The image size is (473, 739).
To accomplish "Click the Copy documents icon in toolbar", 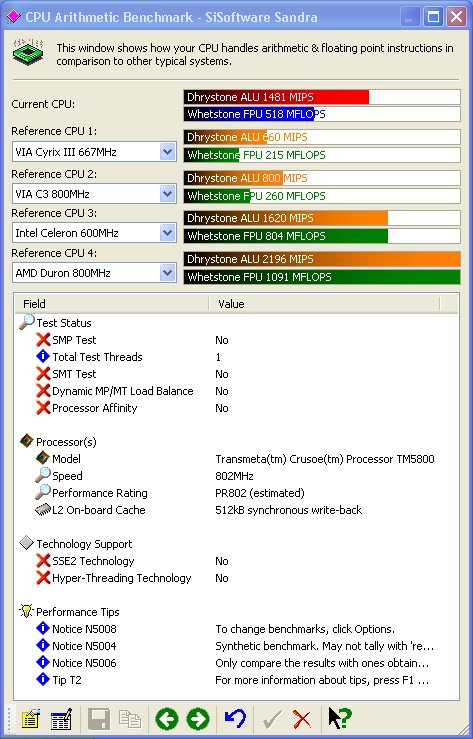I will 130,720.
